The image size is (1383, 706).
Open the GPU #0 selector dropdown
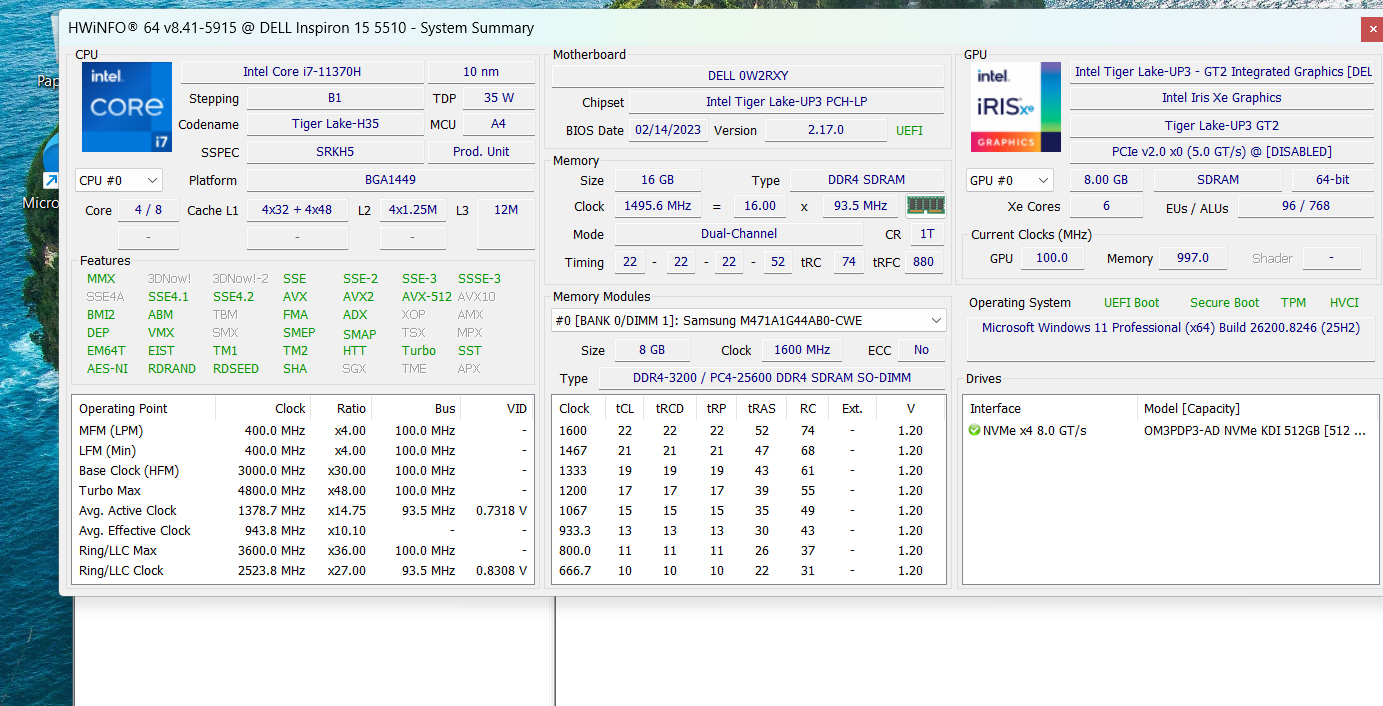coord(1010,180)
